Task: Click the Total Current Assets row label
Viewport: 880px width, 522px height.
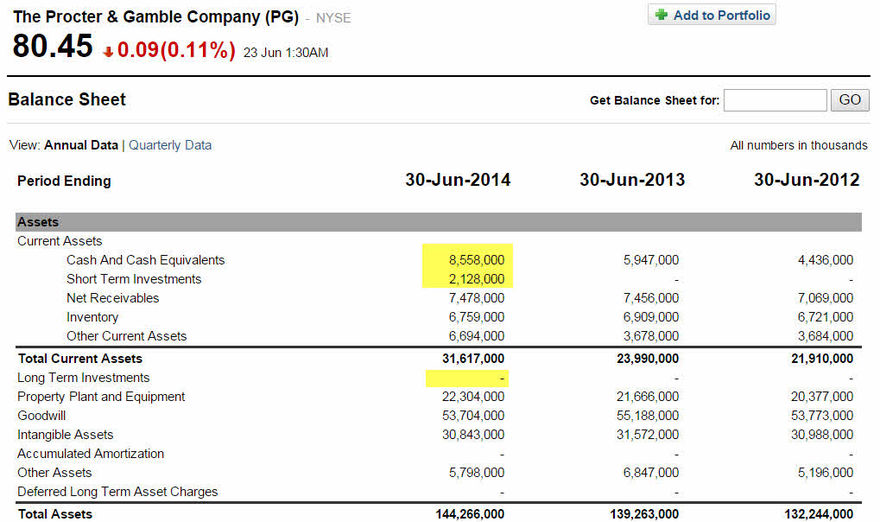Action: pos(80,358)
